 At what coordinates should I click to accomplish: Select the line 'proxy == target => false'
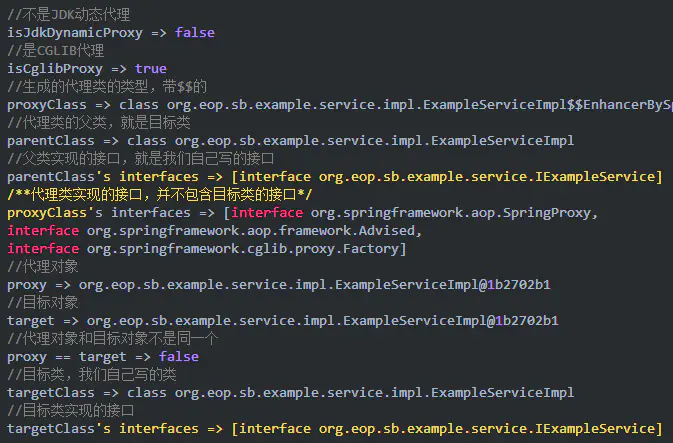point(103,357)
